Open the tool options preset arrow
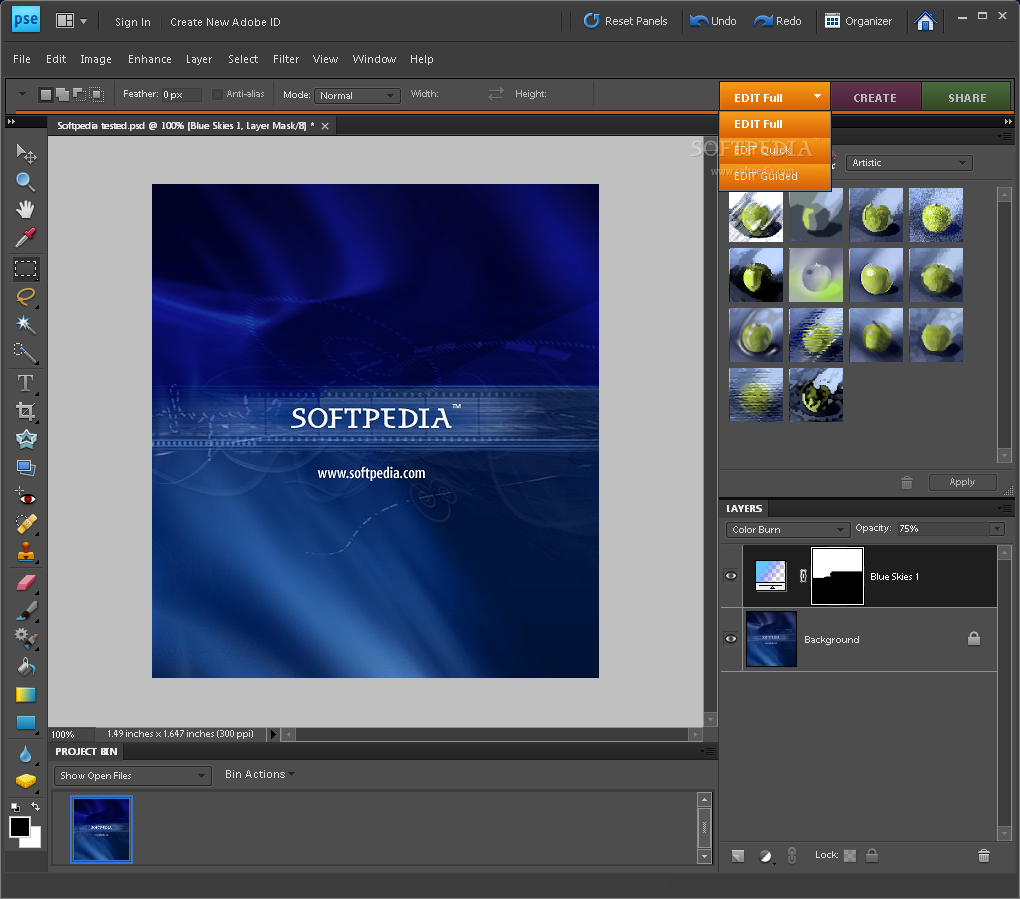 (22, 94)
